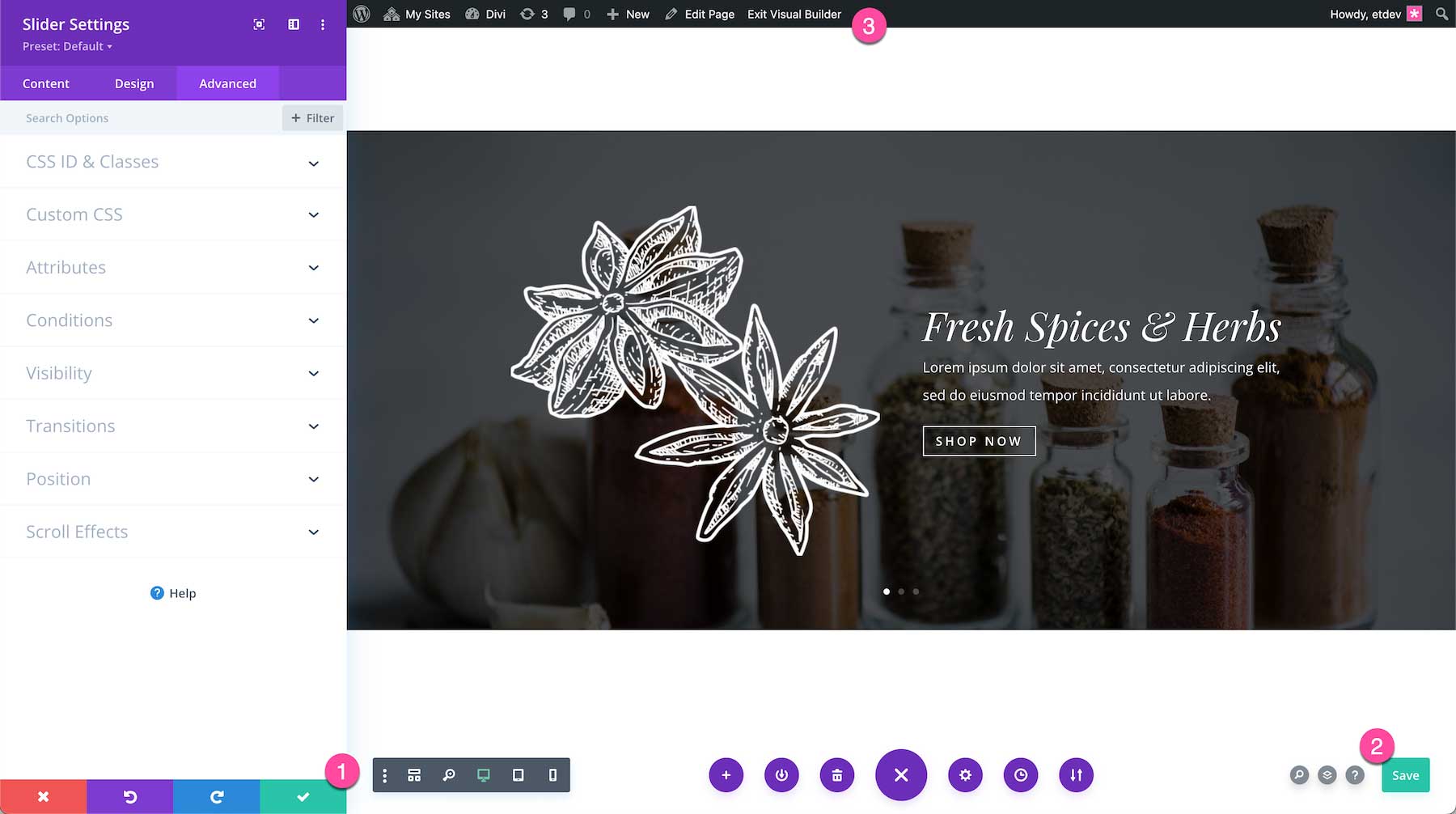Click the Fresh Spices & Herbs heading

(x=1102, y=328)
